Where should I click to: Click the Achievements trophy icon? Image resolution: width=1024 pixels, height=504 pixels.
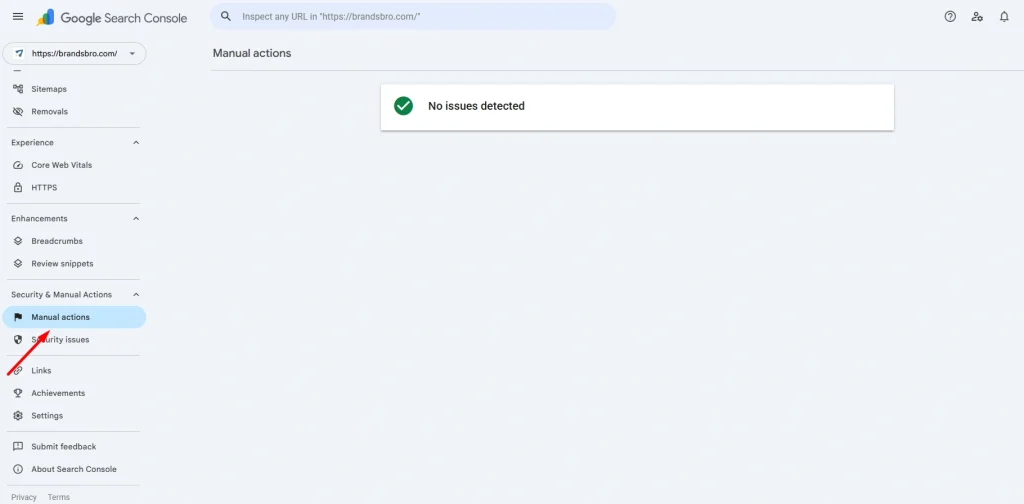click(18, 393)
